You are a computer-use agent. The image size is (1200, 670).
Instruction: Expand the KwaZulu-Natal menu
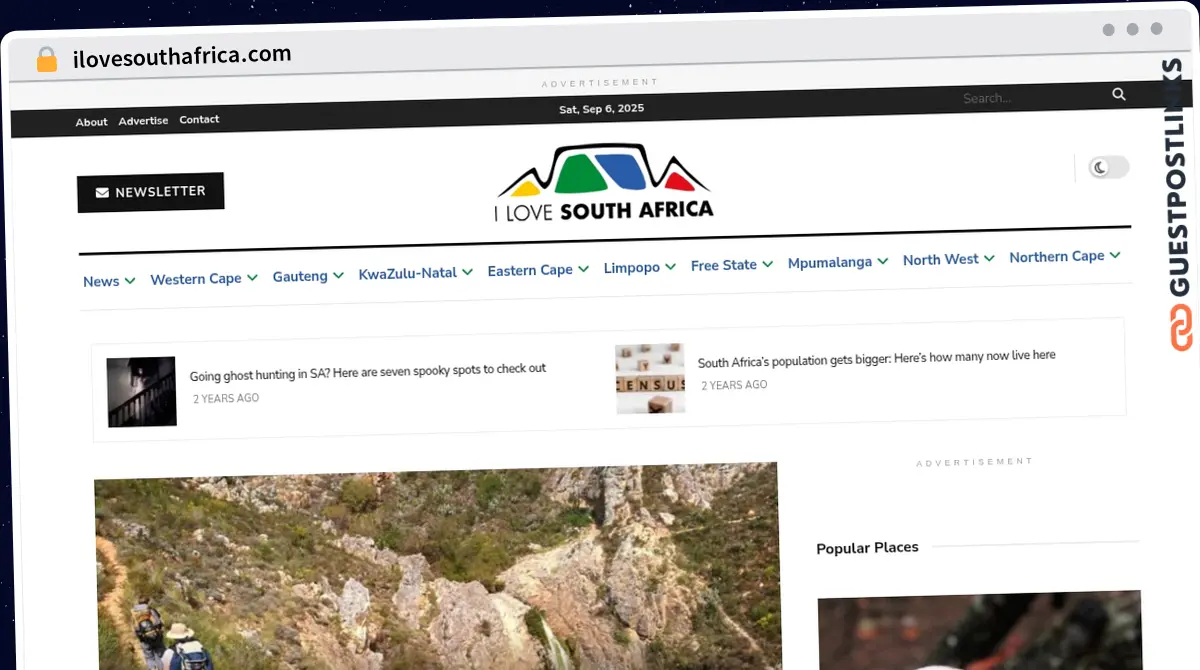pos(415,272)
